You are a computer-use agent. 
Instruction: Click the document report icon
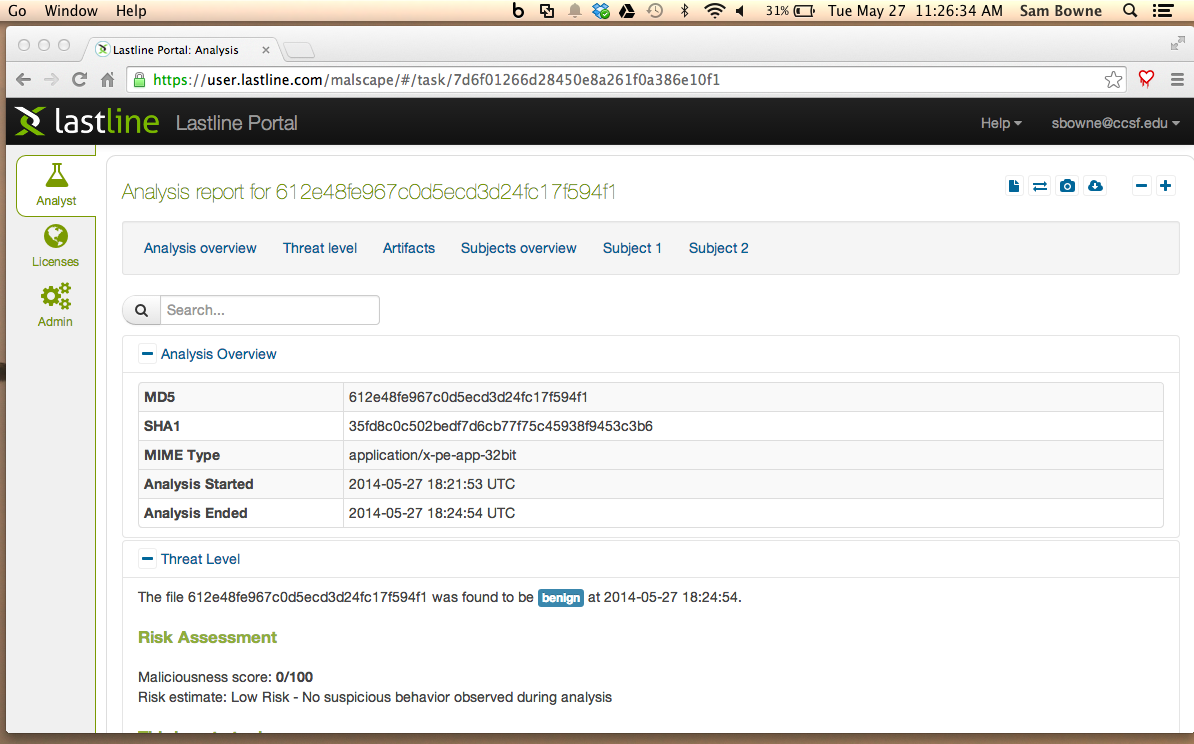point(1014,186)
